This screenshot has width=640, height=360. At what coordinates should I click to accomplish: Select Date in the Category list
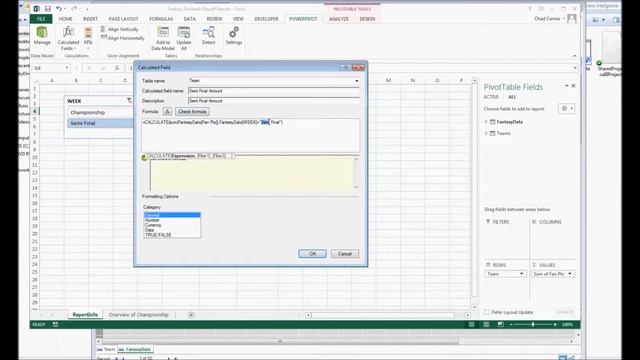[172, 230]
